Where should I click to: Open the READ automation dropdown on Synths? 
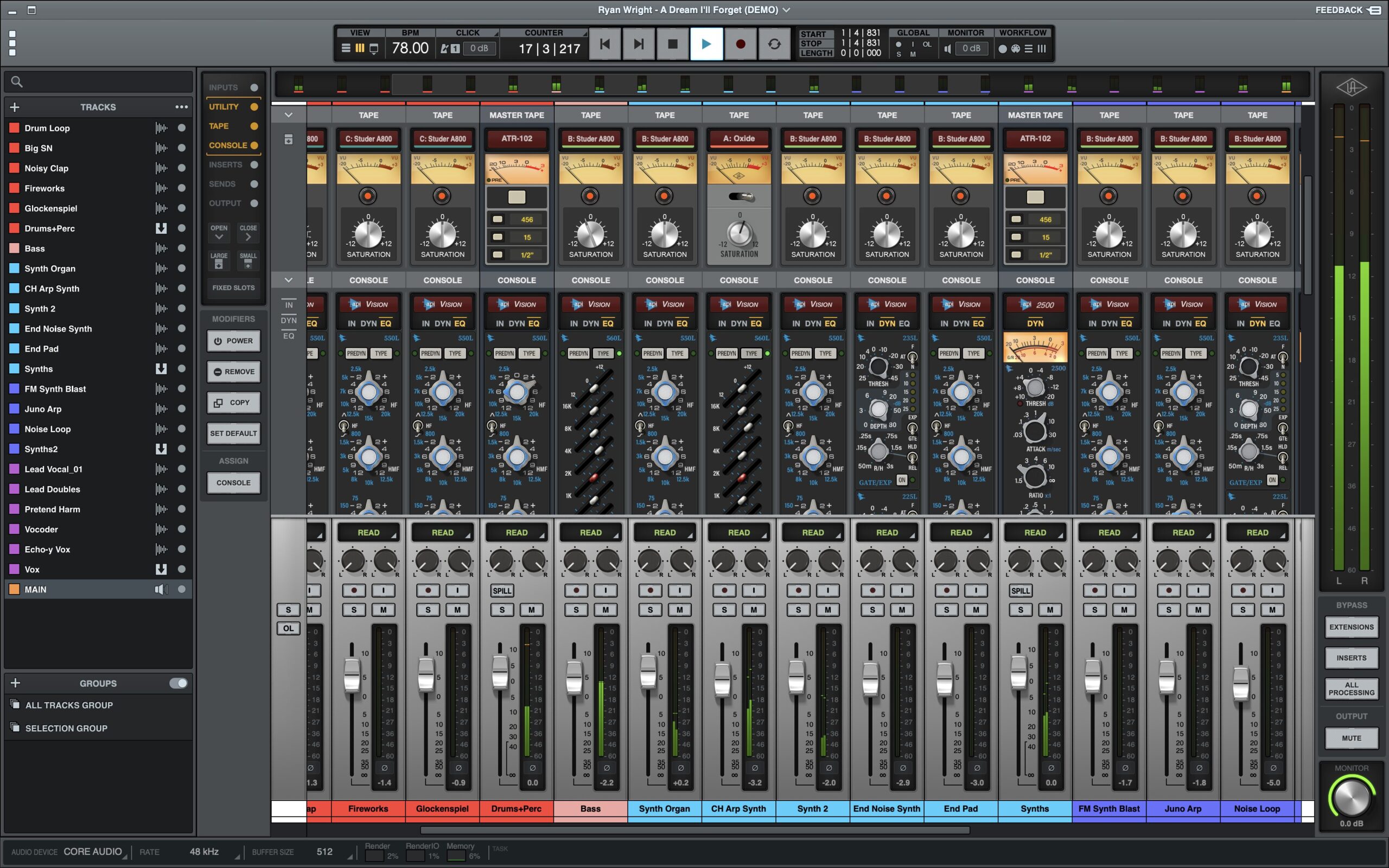click(x=1035, y=533)
